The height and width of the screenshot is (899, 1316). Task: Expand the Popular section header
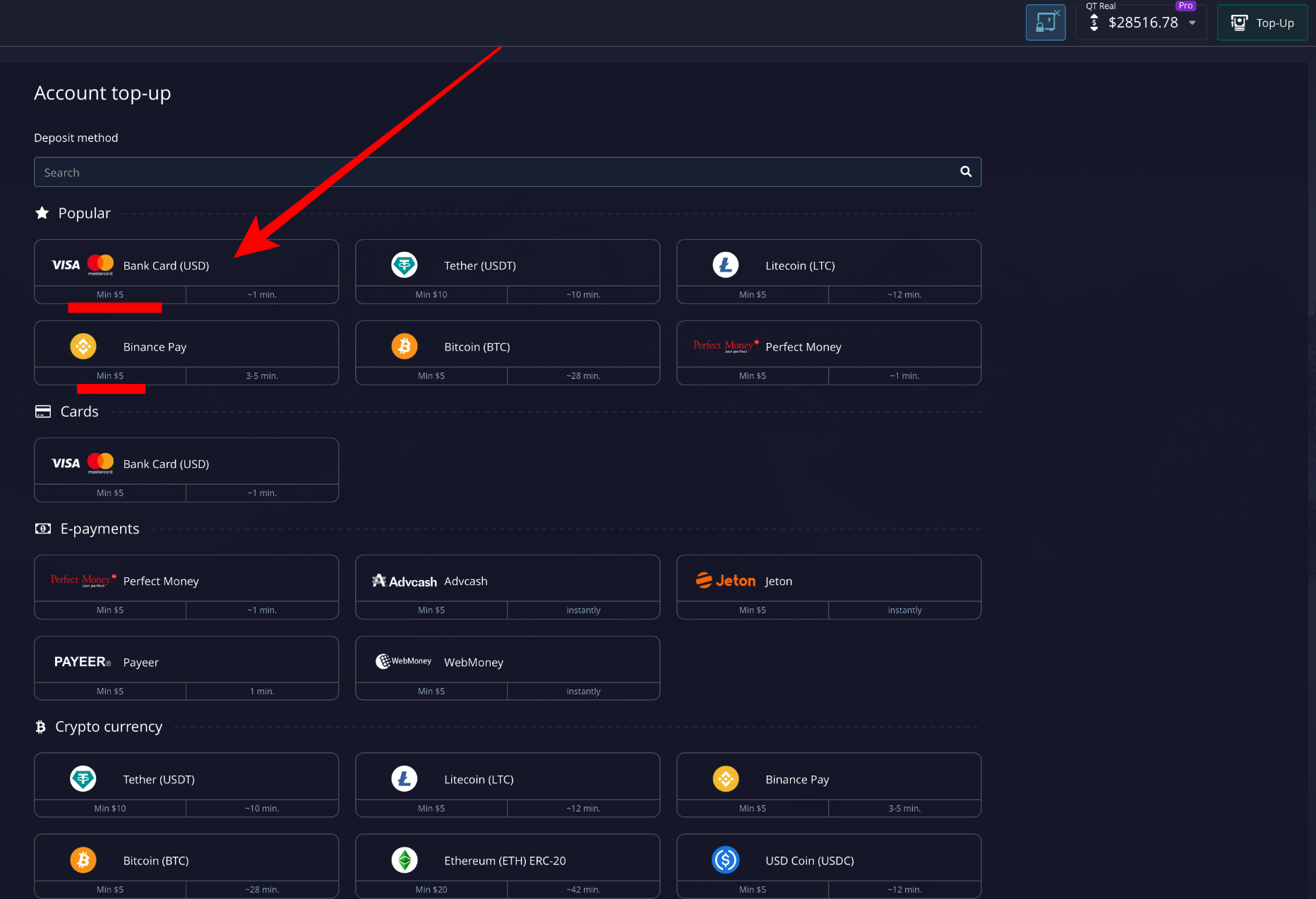coord(83,212)
